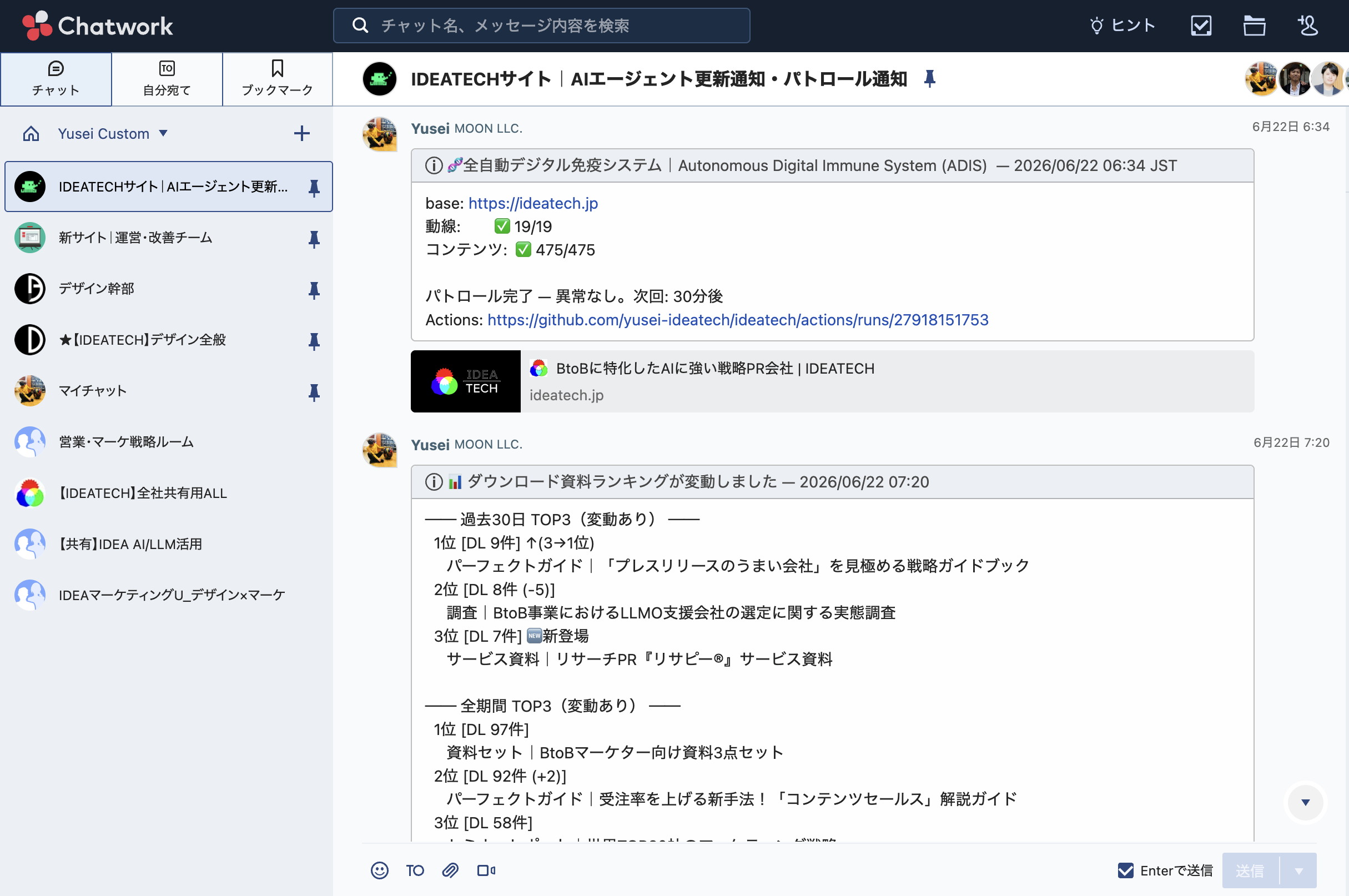
Task: Click the third member avatar in header
Action: (1328, 79)
